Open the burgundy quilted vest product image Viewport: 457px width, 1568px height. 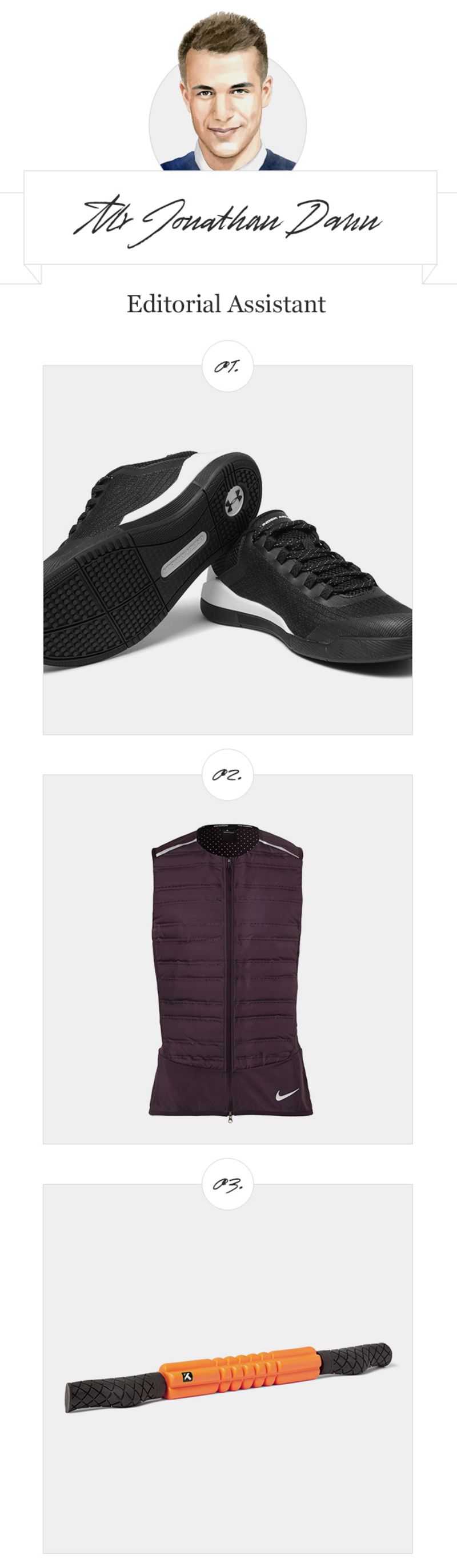pyautogui.click(x=227, y=959)
